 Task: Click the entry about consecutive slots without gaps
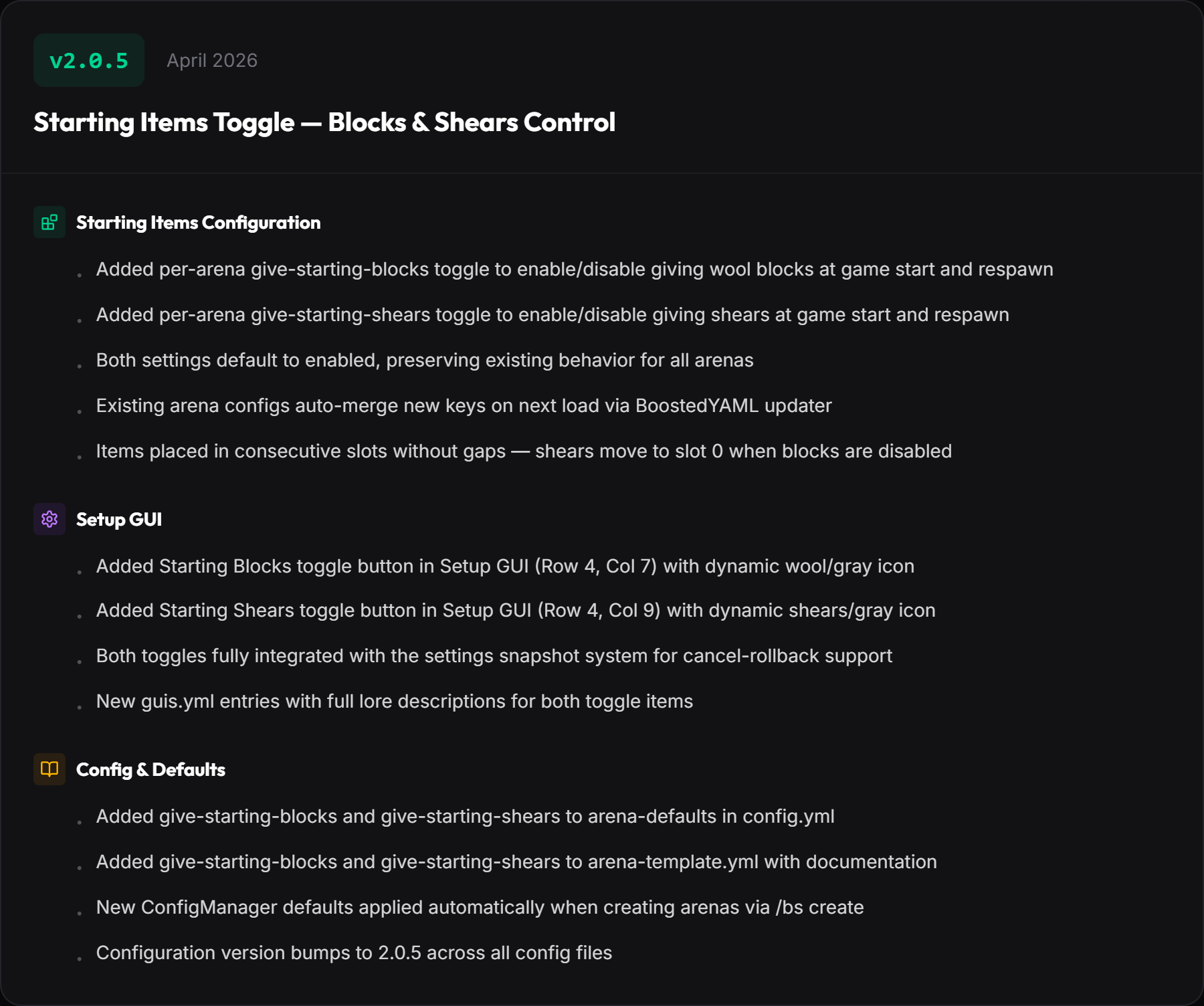[x=524, y=451]
